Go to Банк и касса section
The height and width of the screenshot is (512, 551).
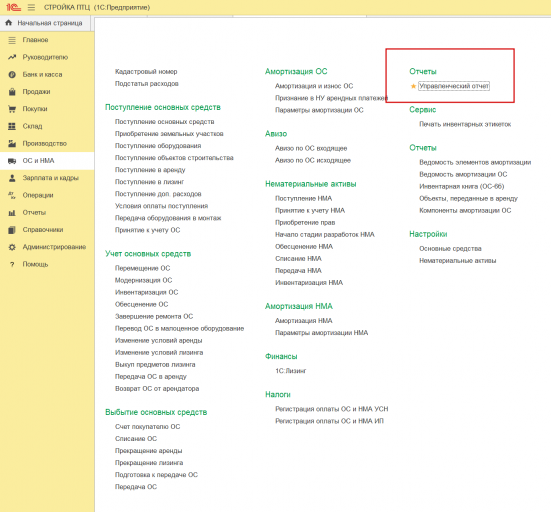pyautogui.click(x=43, y=74)
